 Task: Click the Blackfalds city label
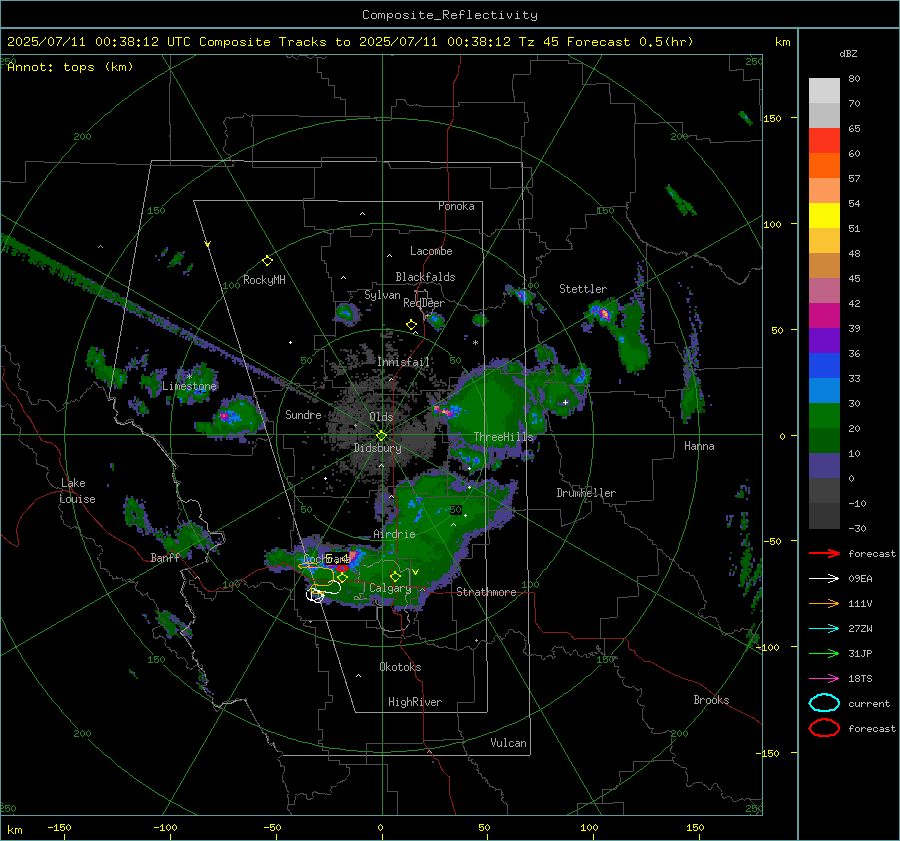425,277
